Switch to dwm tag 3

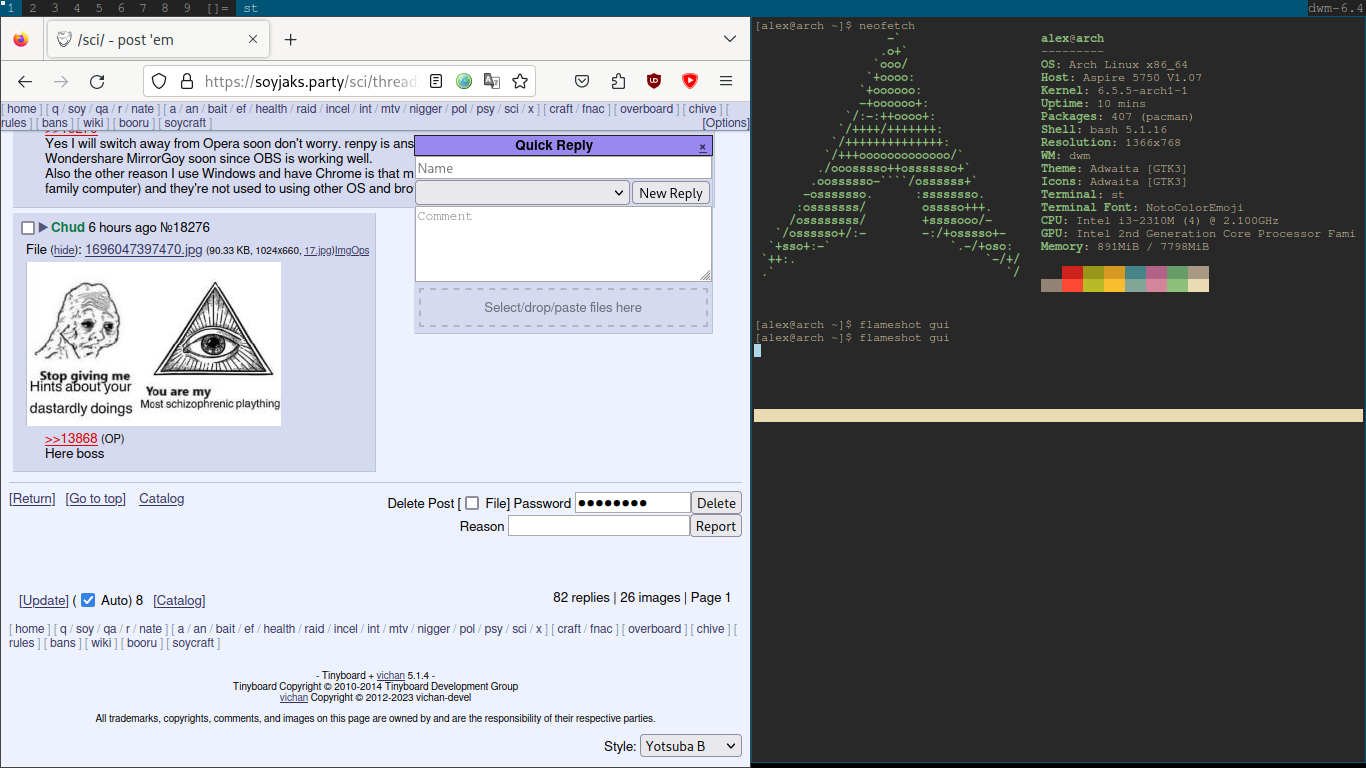pos(55,8)
